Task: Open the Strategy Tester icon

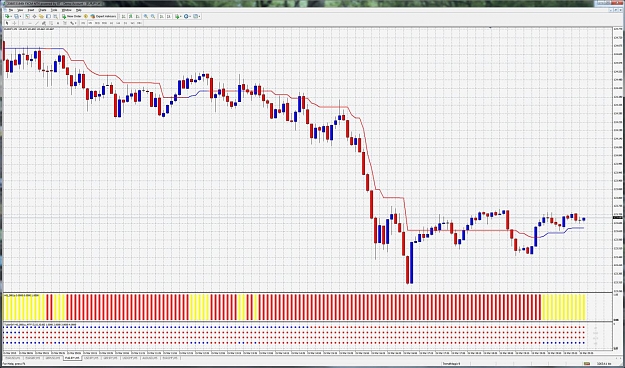Action: point(55,16)
